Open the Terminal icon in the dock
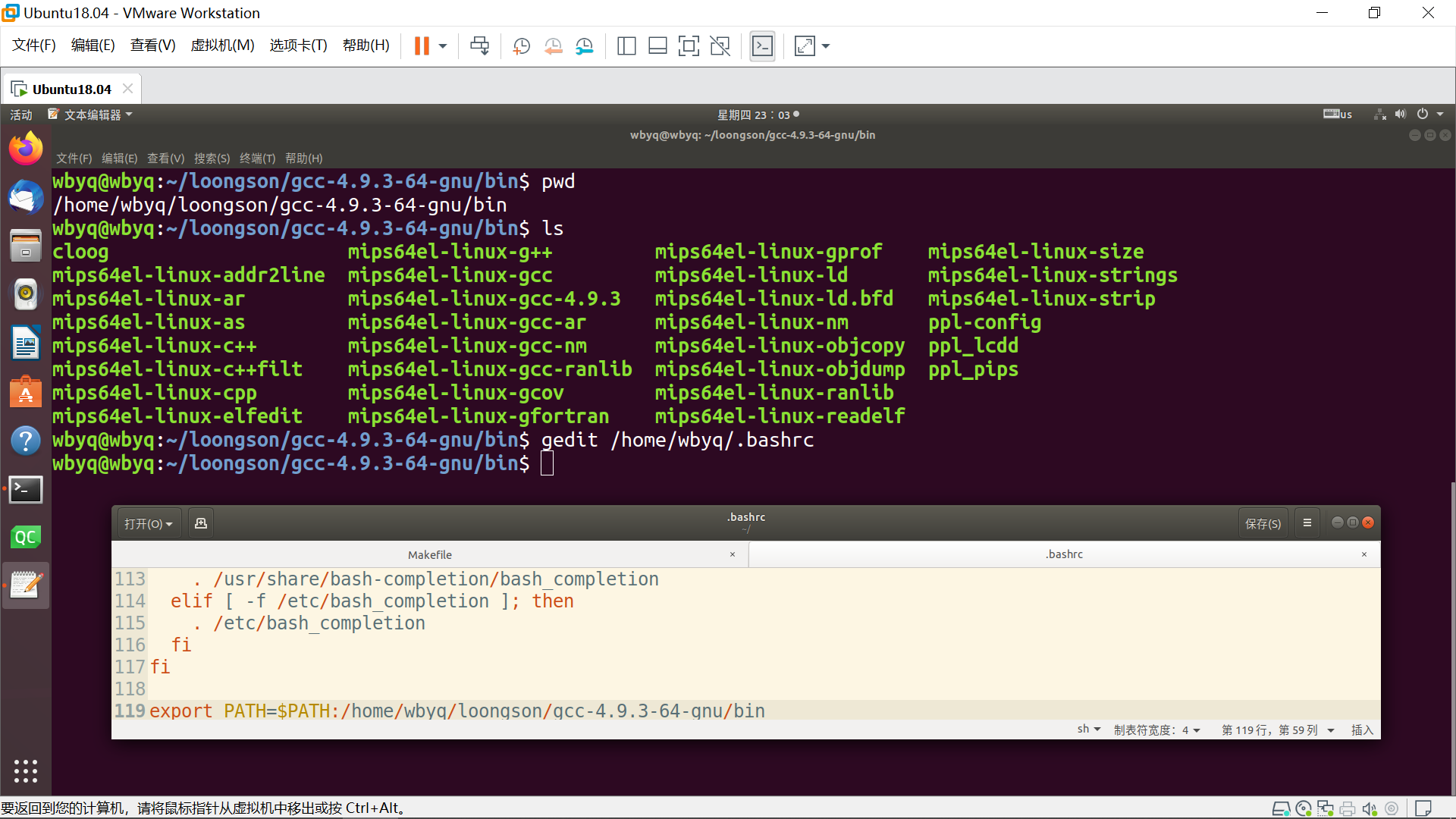Viewport: 1456px width, 819px height. tap(26, 490)
